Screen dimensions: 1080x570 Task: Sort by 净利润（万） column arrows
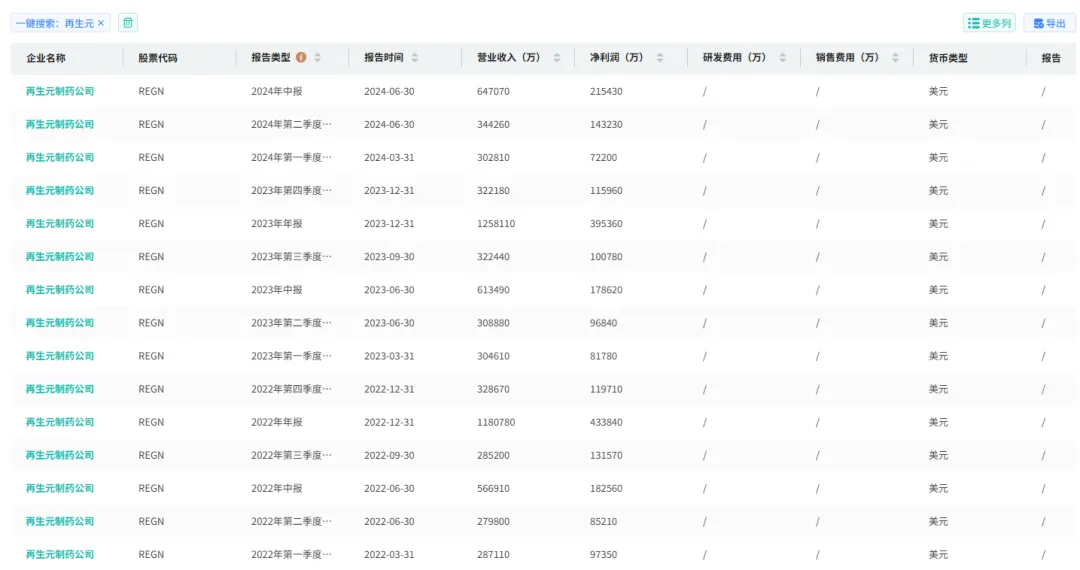point(660,58)
